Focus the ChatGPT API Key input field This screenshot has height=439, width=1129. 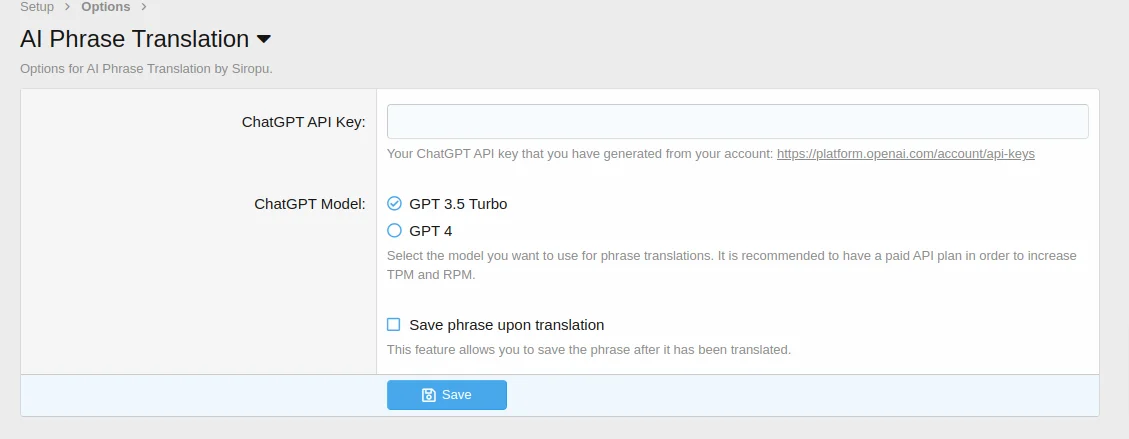[737, 121]
